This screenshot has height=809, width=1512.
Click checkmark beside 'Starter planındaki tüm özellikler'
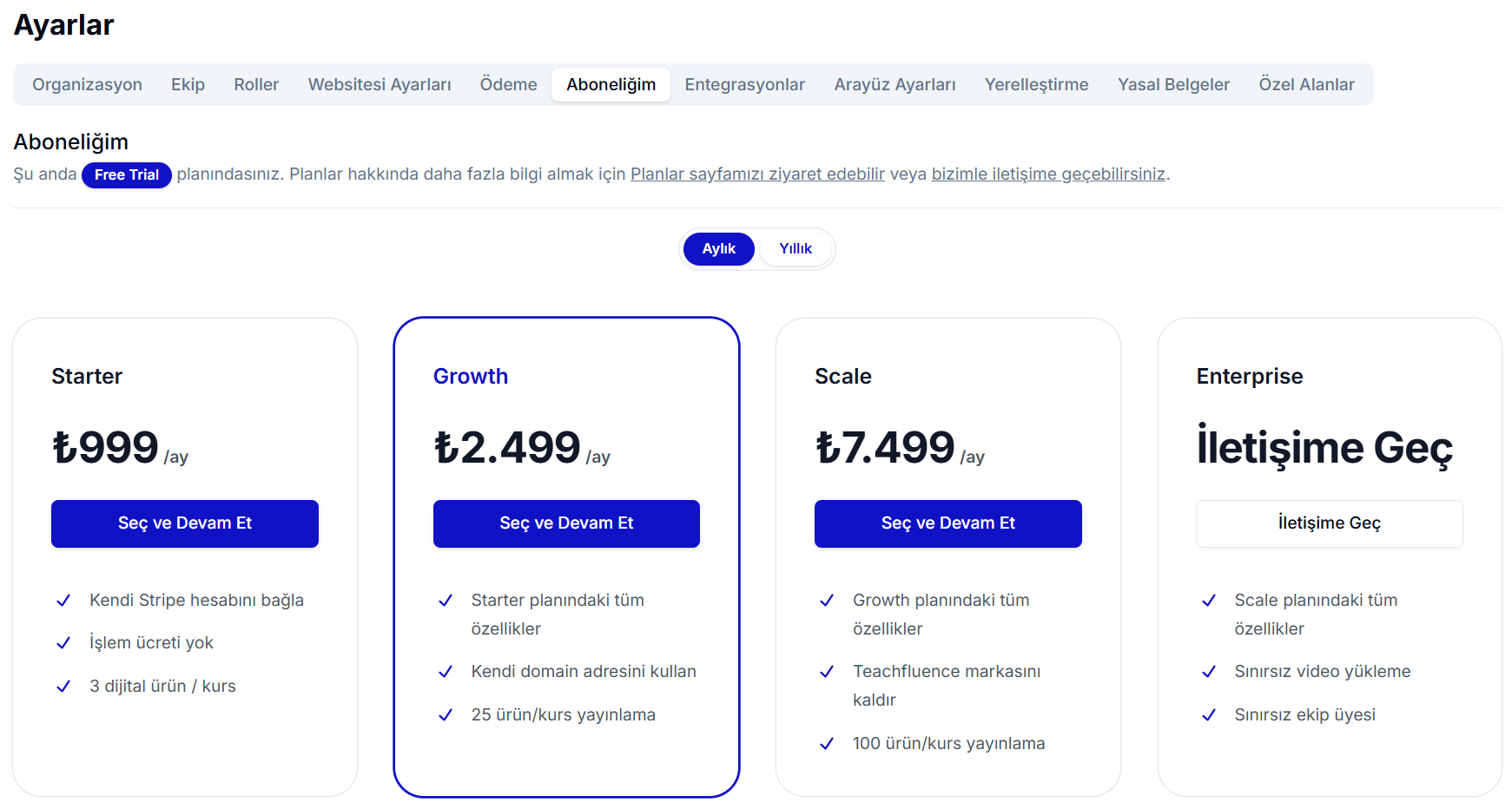pos(446,601)
